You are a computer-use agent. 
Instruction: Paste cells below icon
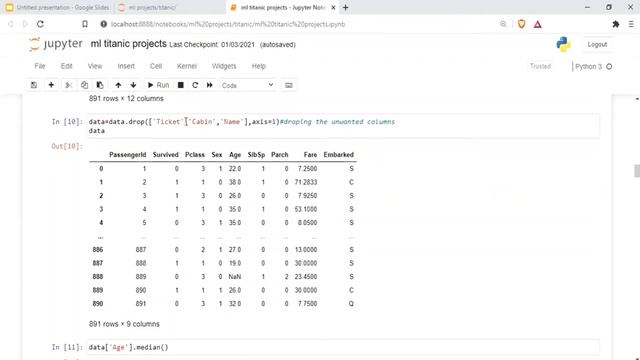click(x=100, y=85)
